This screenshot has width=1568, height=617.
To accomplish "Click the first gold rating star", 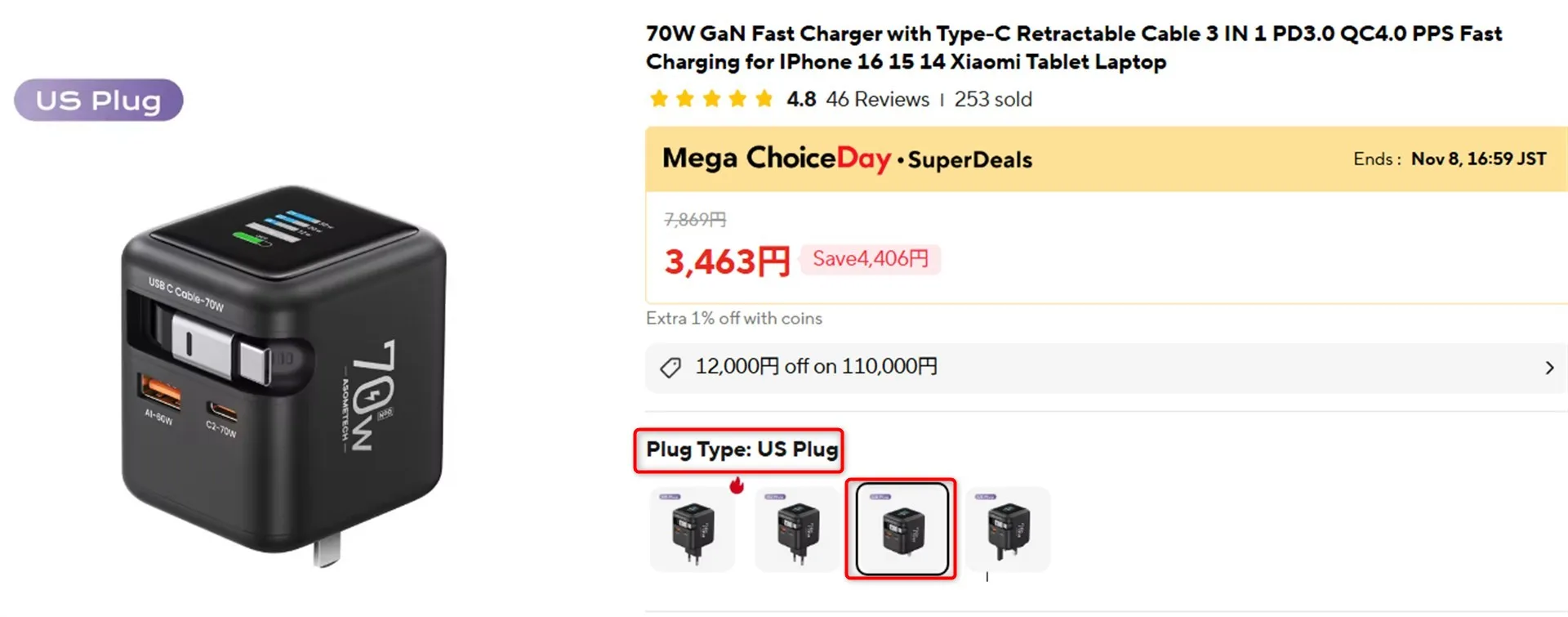I will [658, 100].
